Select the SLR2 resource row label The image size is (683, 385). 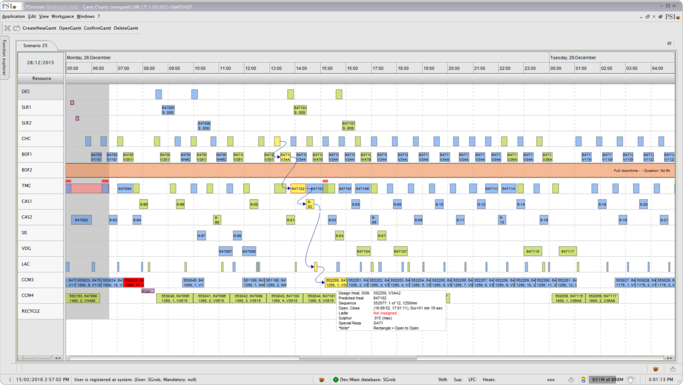tap(41, 123)
